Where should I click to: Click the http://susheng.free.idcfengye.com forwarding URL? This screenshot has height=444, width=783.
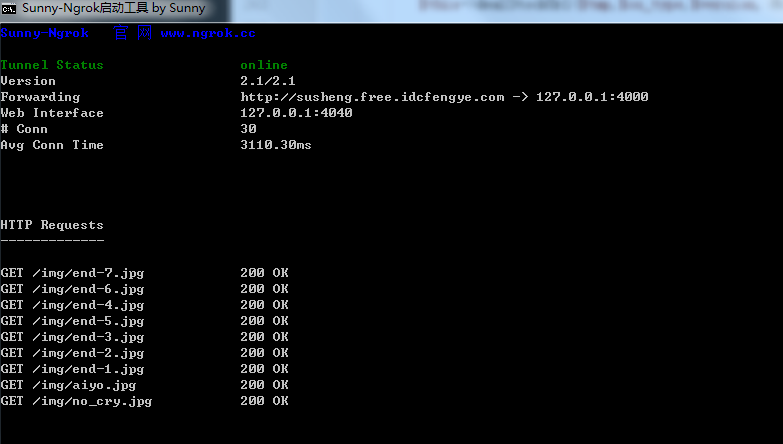click(372, 97)
